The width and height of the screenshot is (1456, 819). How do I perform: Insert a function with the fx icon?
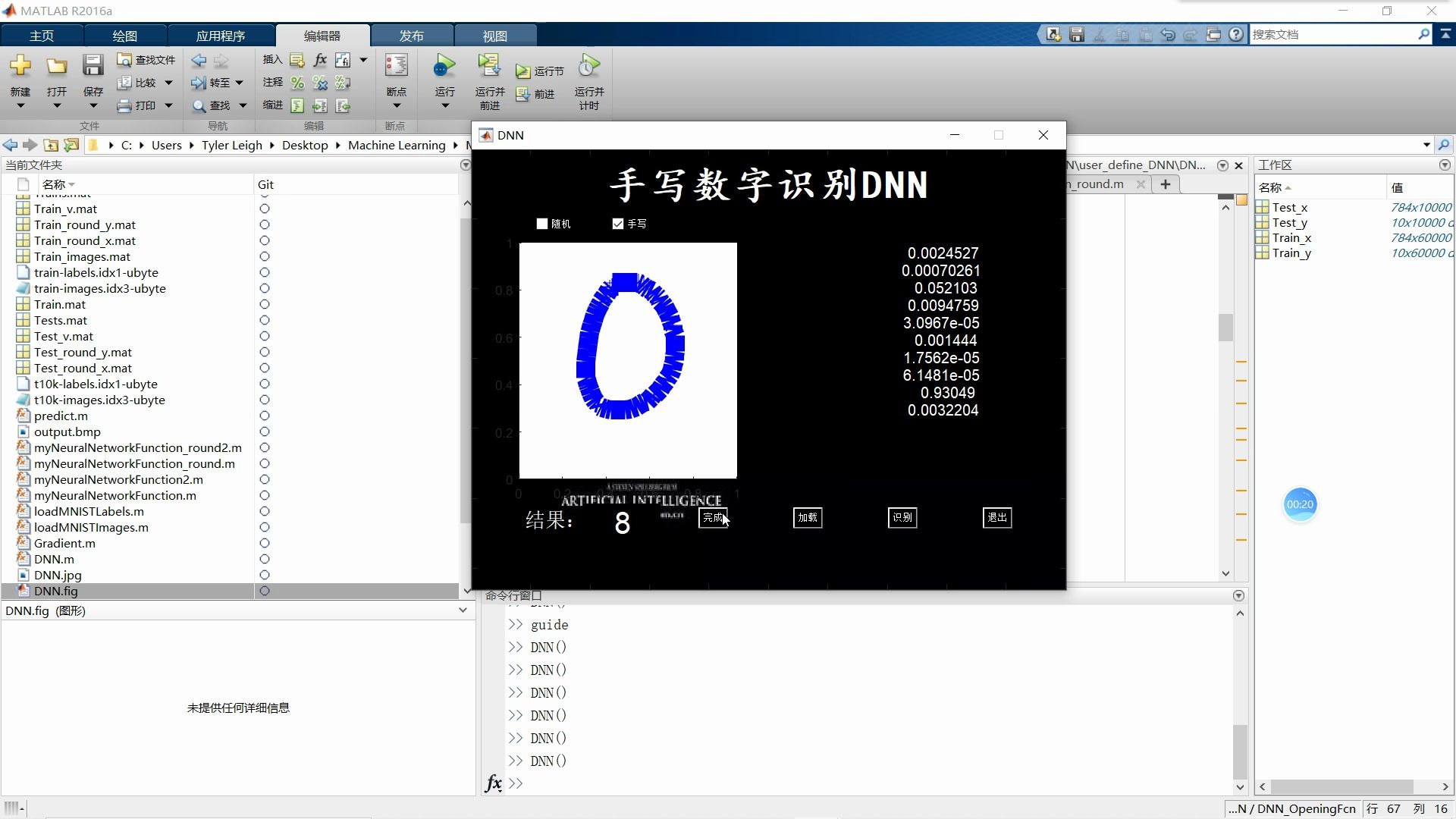[319, 60]
